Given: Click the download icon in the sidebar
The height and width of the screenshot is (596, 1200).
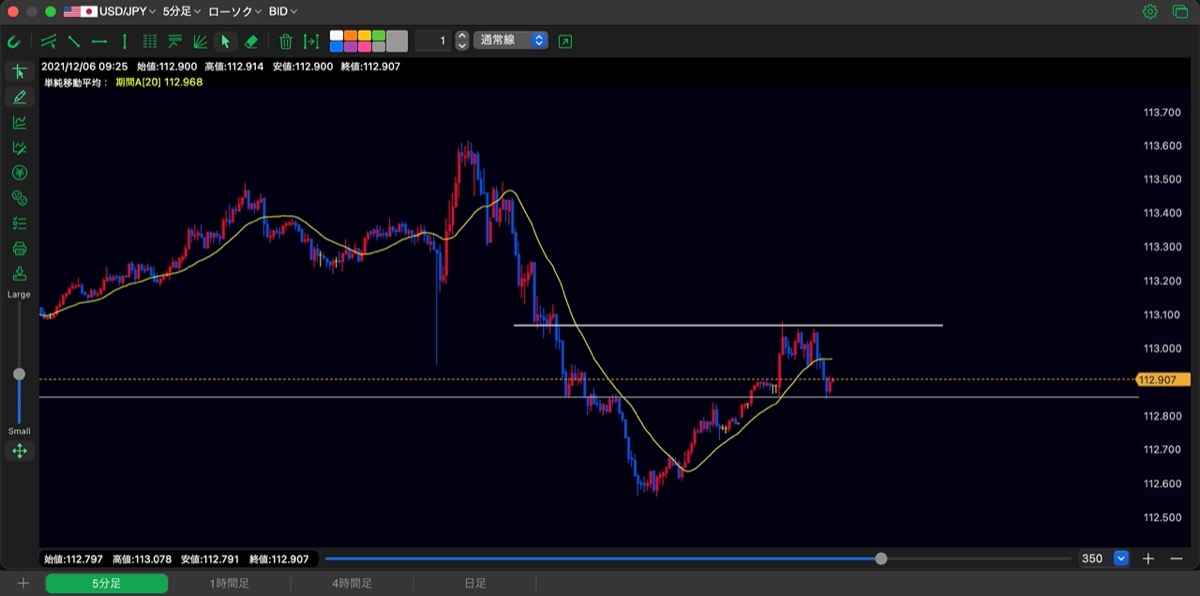Looking at the screenshot, I should click(x=19, y=274).
